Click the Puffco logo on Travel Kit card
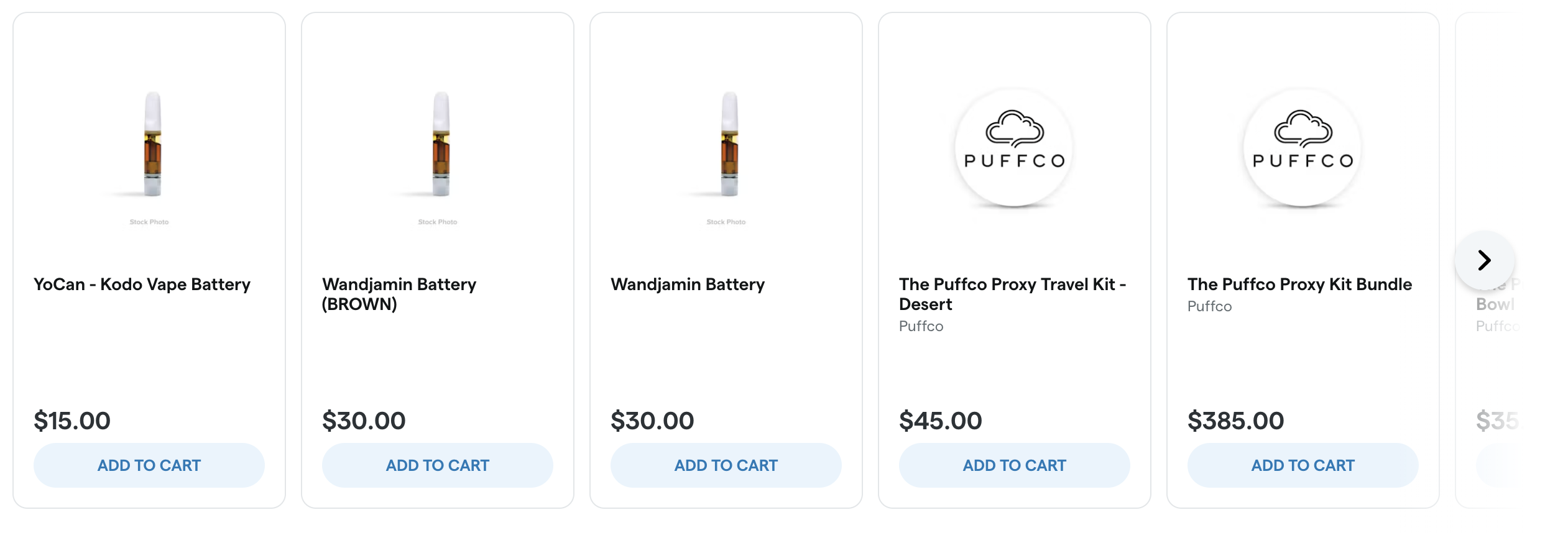1568x538 pixels. pos(1014,147)
